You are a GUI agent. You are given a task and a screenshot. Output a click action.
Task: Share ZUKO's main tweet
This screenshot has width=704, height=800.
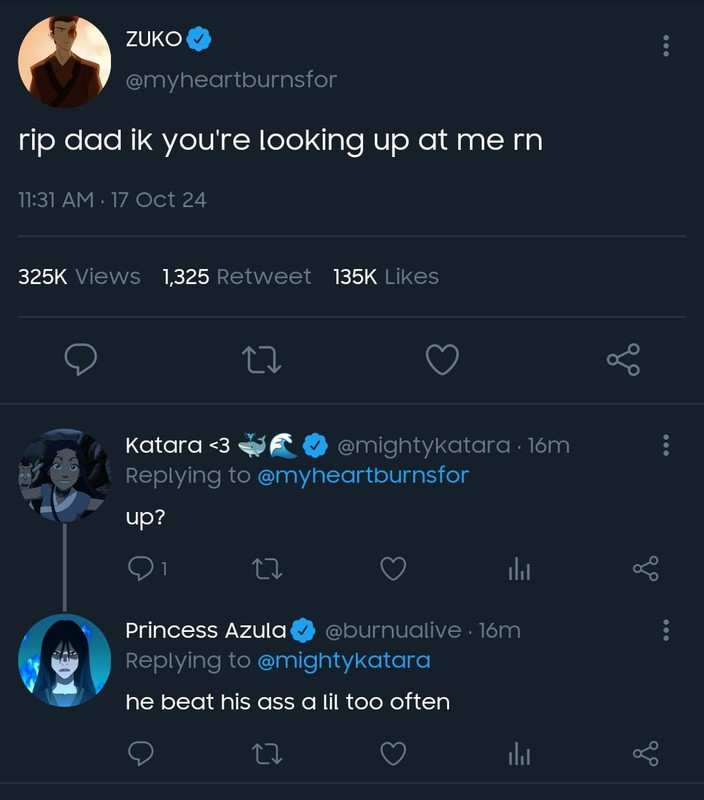click(x=623, y=359)
